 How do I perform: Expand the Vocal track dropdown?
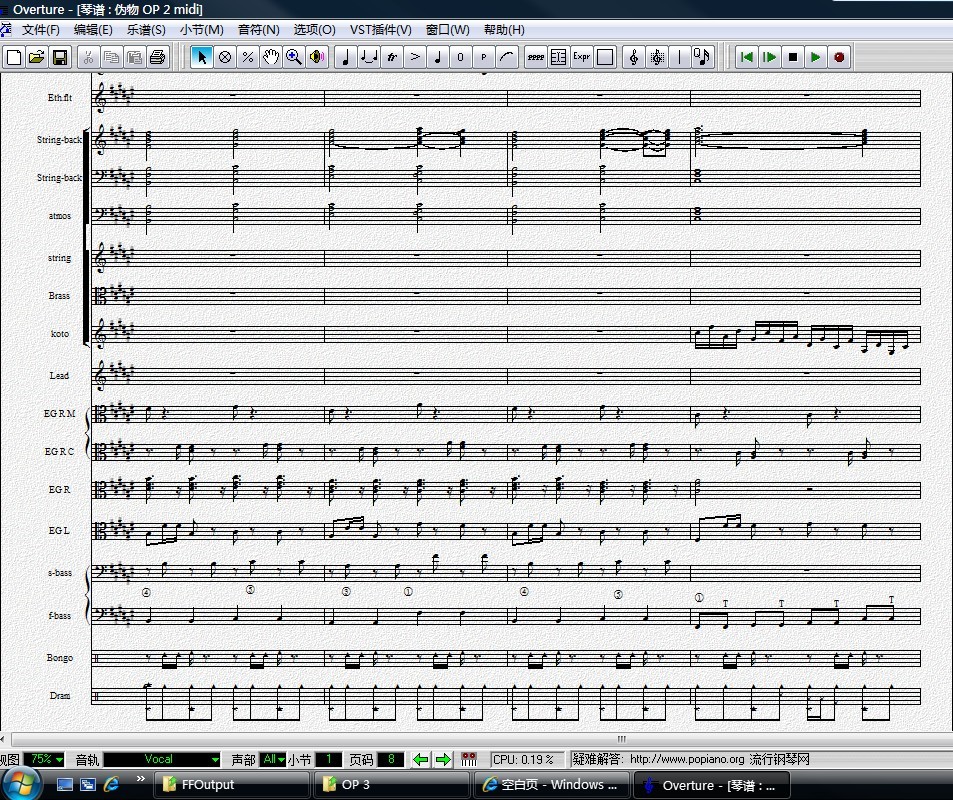click(162, 760)
